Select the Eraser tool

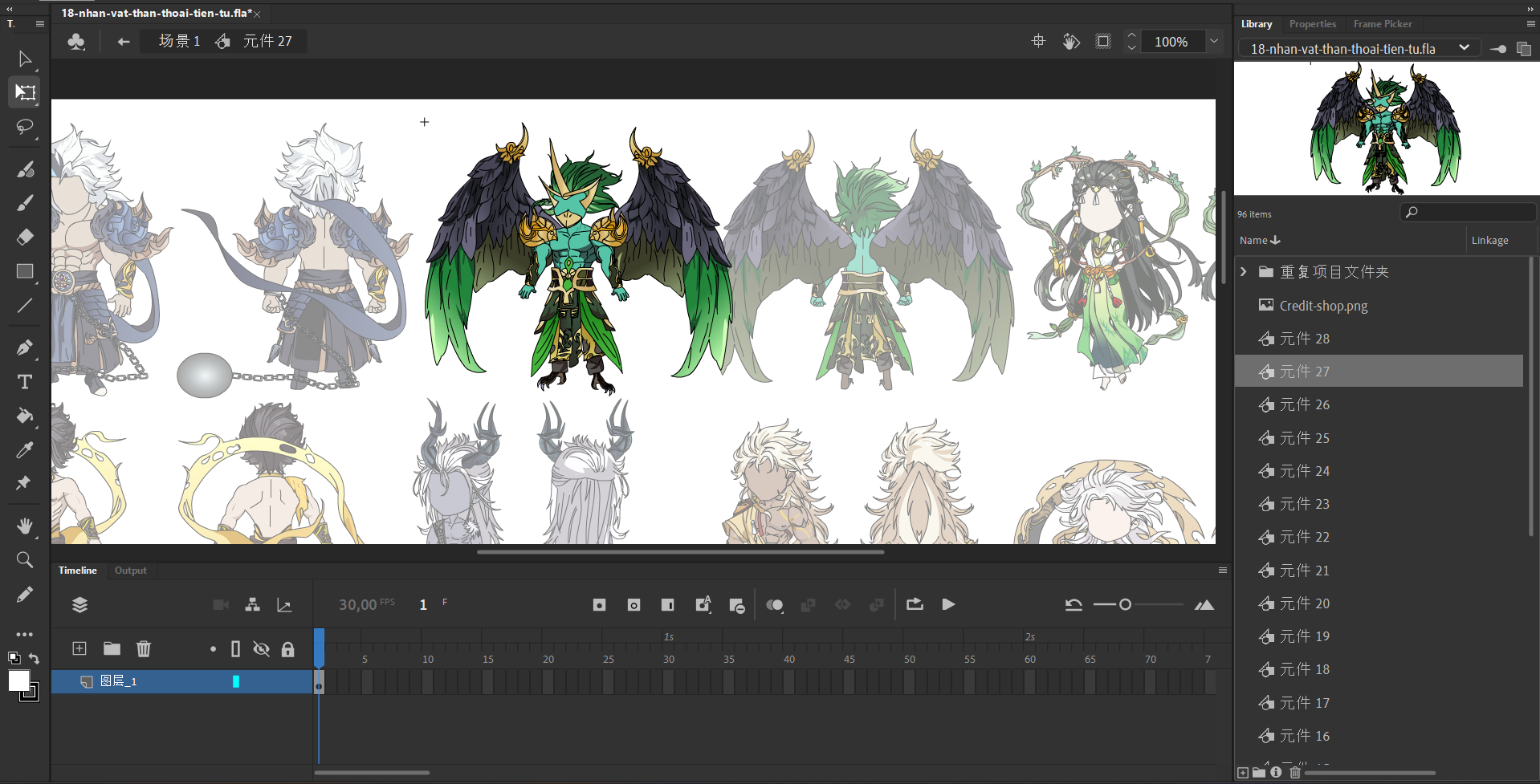pos(25,237)
